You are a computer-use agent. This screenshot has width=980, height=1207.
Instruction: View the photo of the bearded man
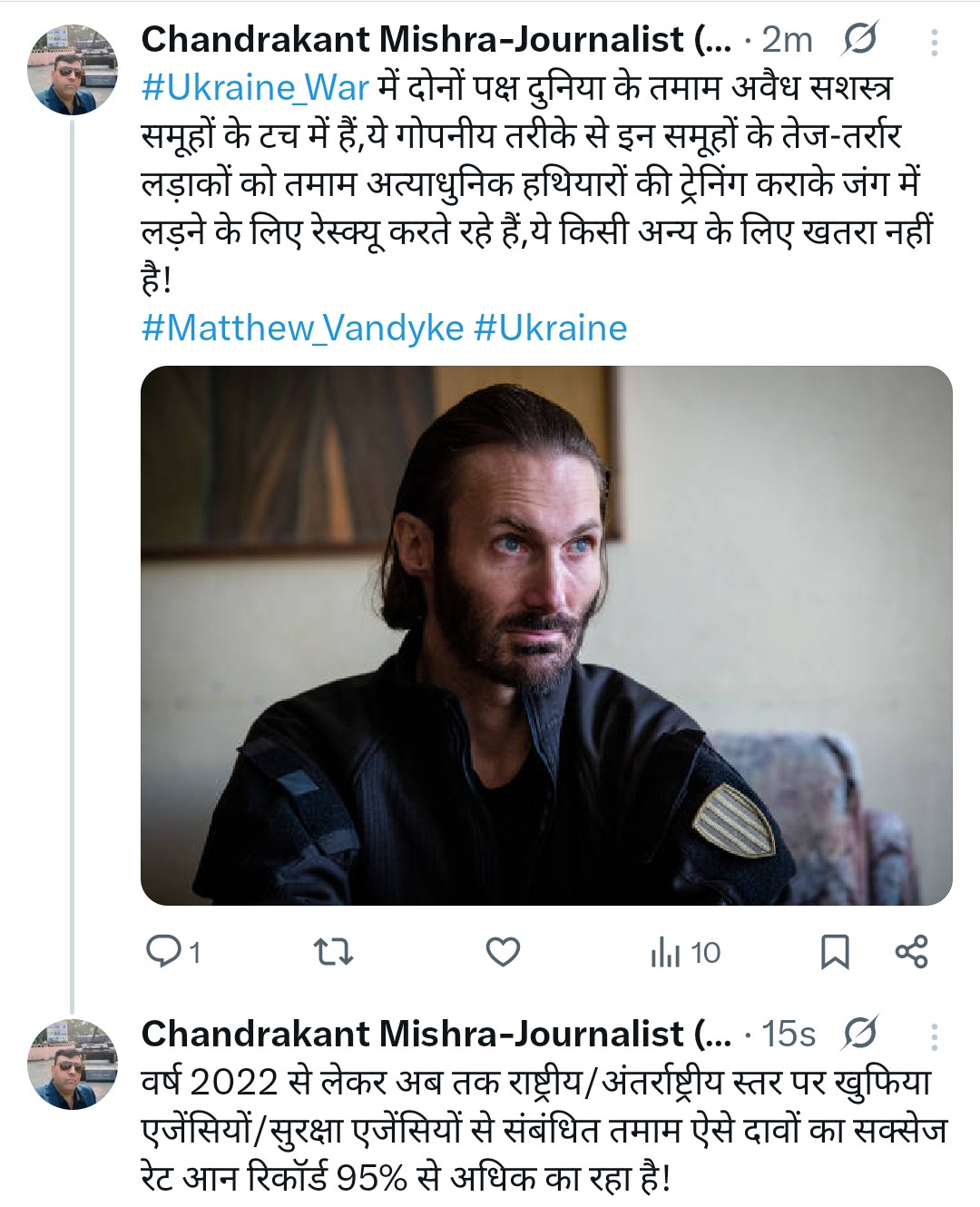click(546, 635)
